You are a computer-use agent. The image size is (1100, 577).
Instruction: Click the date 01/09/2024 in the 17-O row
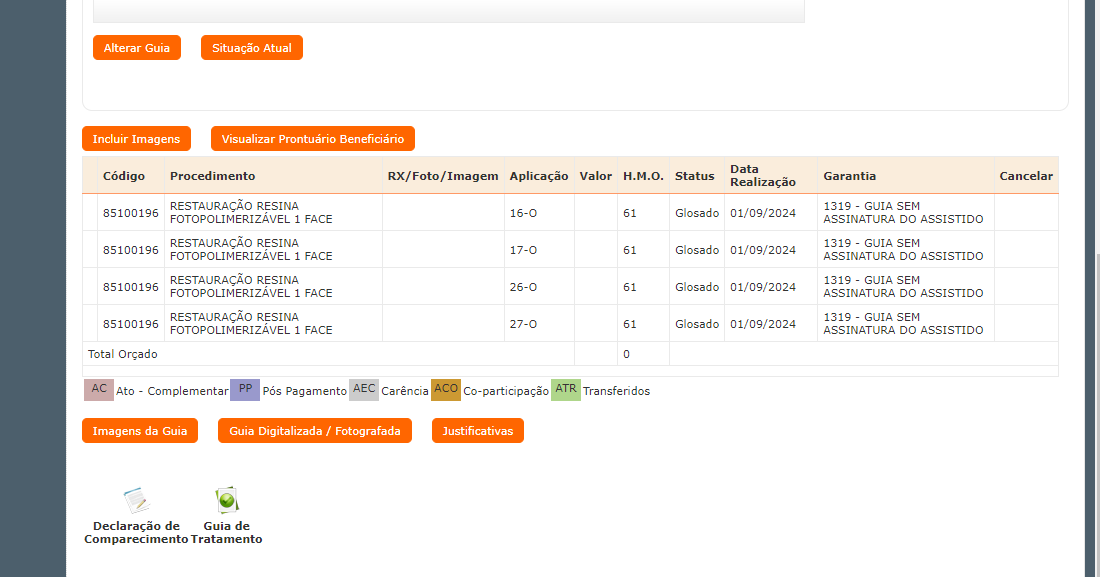763,250
